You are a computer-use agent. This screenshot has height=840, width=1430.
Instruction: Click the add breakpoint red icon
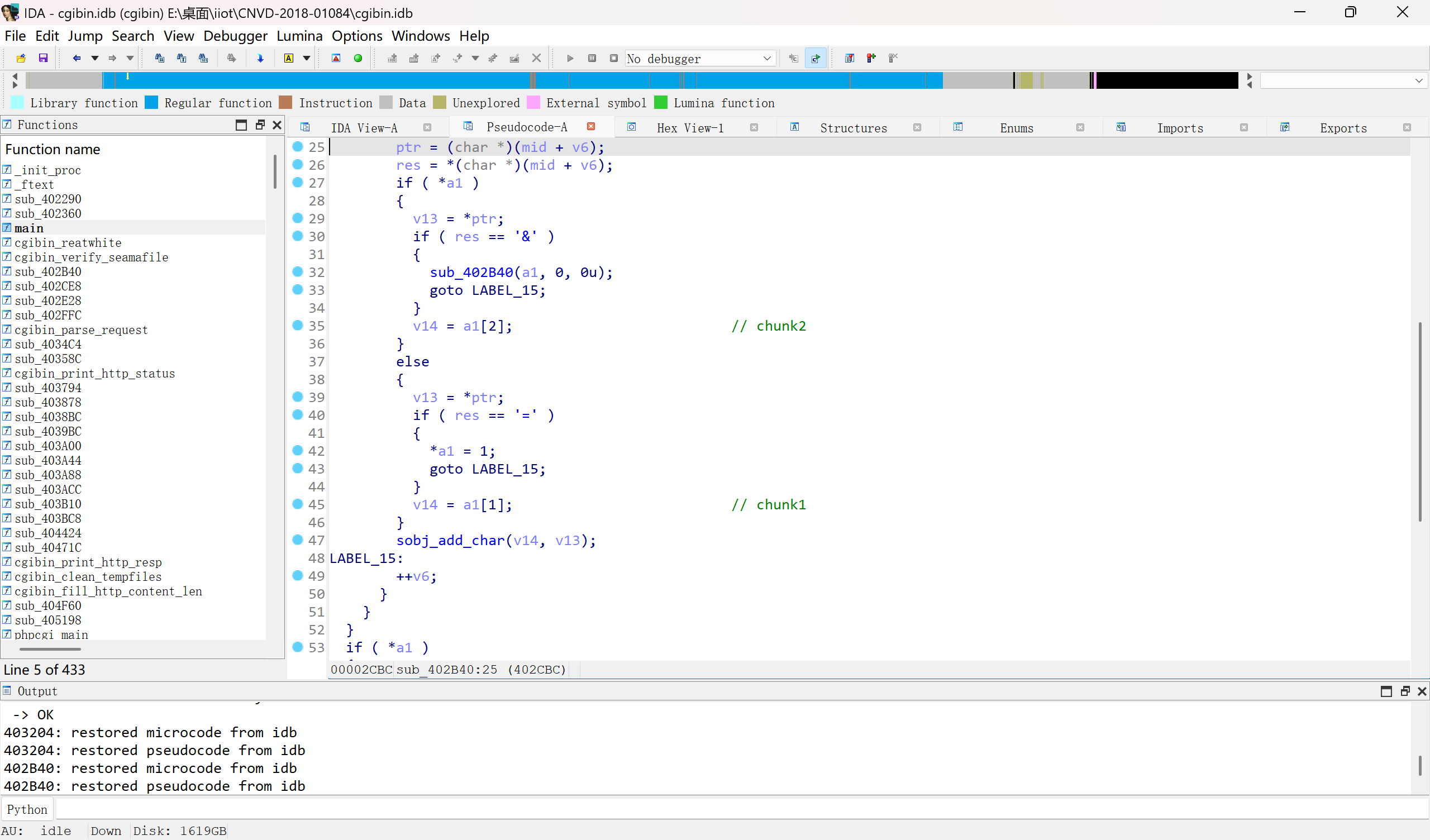click(871, 58)
